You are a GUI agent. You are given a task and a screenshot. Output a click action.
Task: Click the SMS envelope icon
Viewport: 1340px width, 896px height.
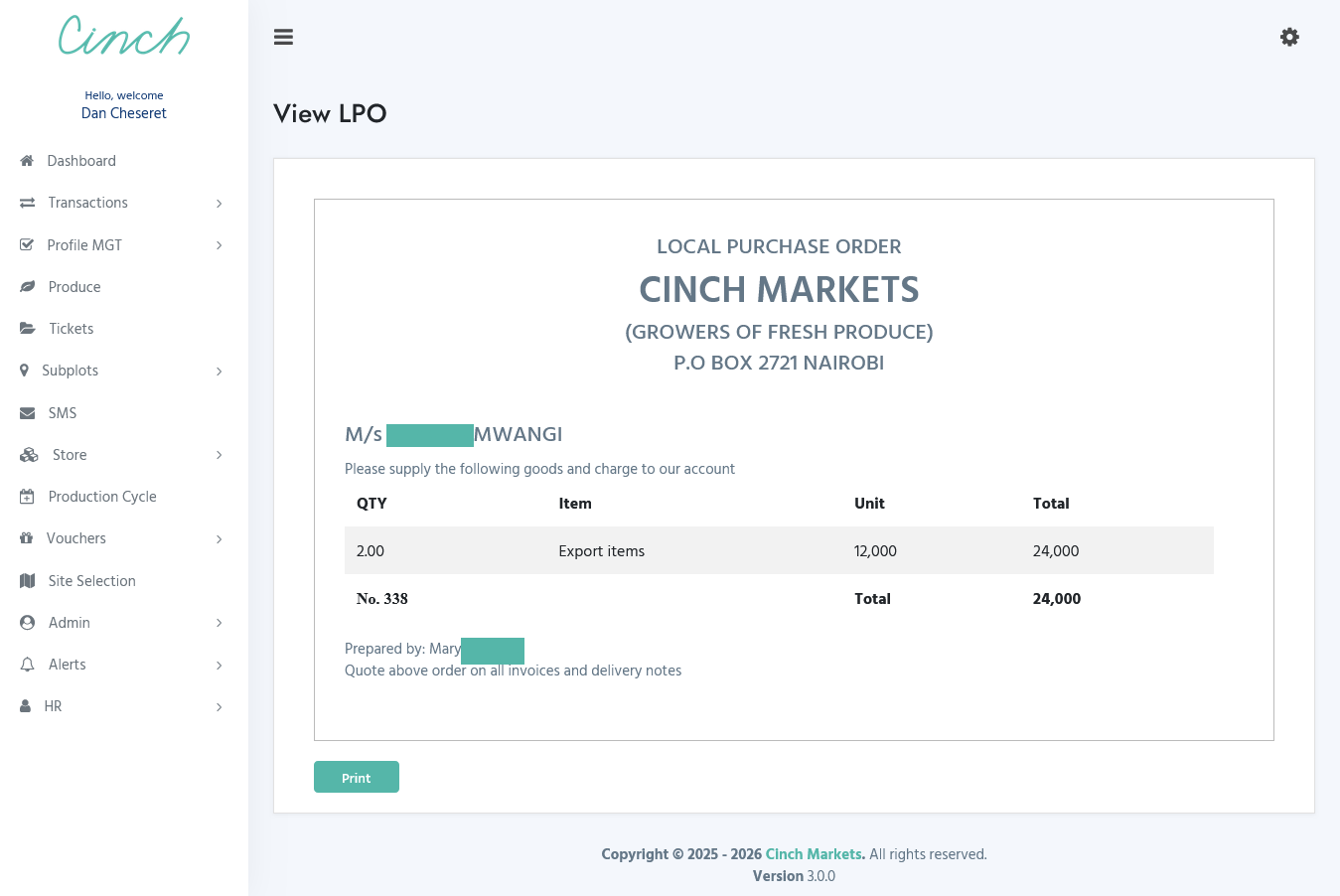tap(26, 413)
